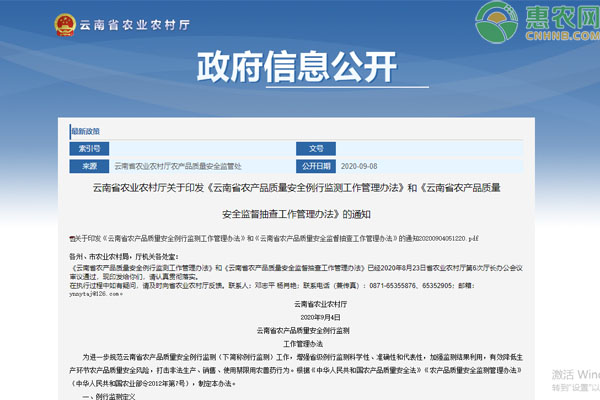Click the salutation 各州、市农业农村局，厅机关各处室
Image resolution: width=600 pixels, height=400 pixels.
click(124, 256)
